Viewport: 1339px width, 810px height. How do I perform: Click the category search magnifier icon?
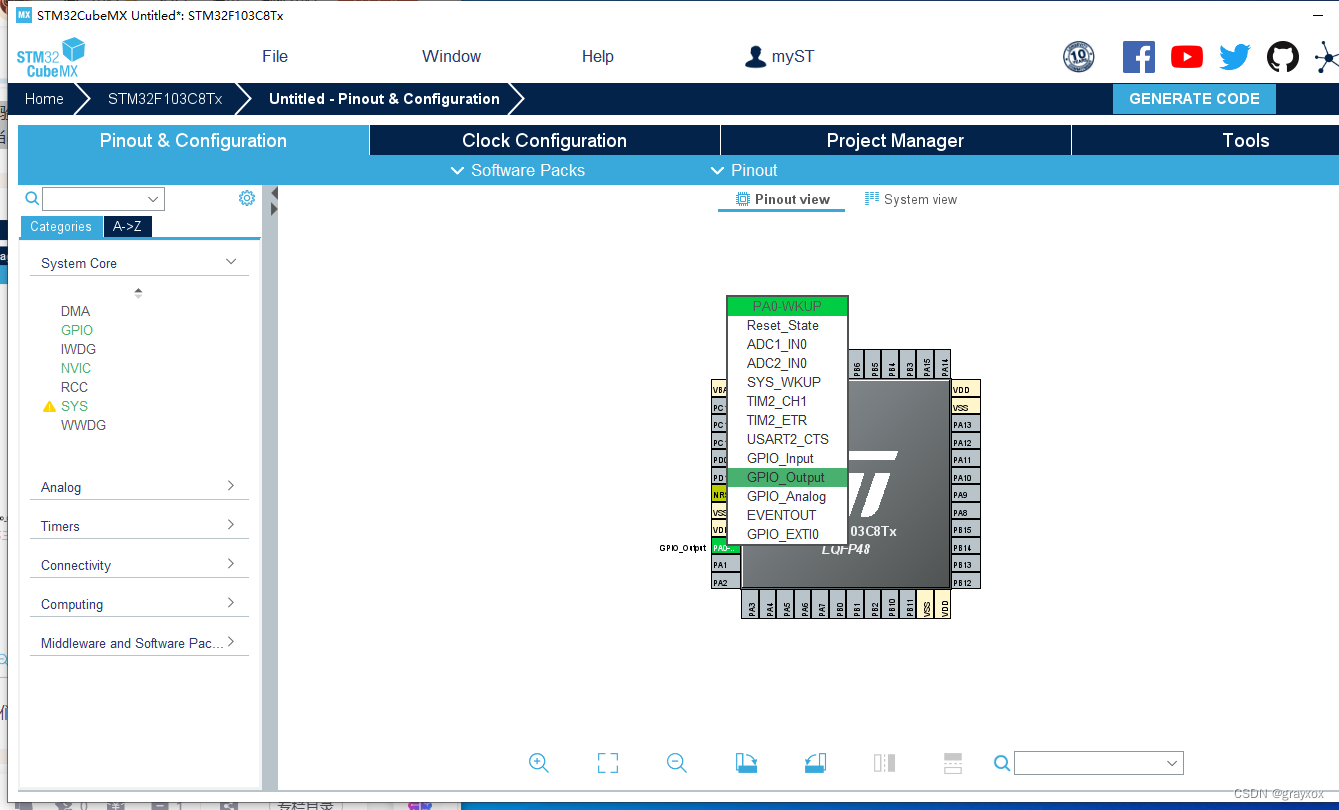[32, 198]
